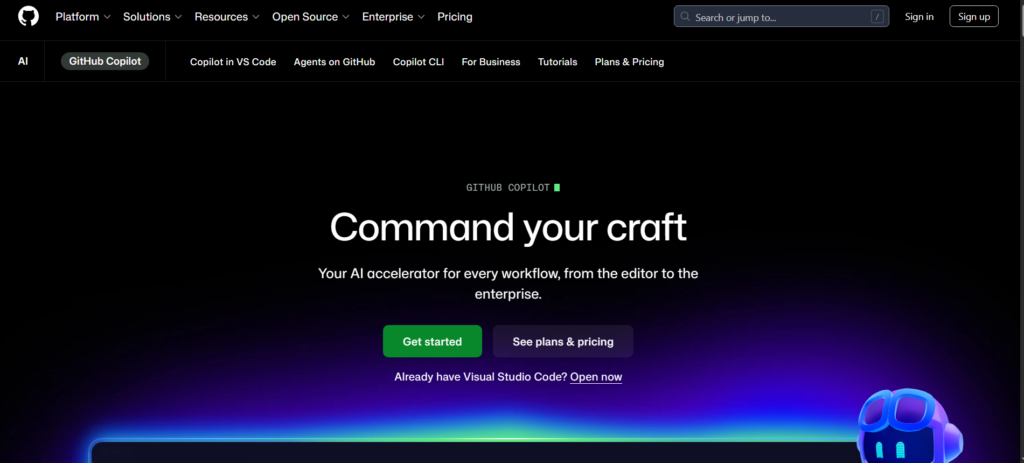The width and height of the screenshot is (1024, 463).
Task: Expand the Enterprise dropdown menu
Action: point(393,17)
